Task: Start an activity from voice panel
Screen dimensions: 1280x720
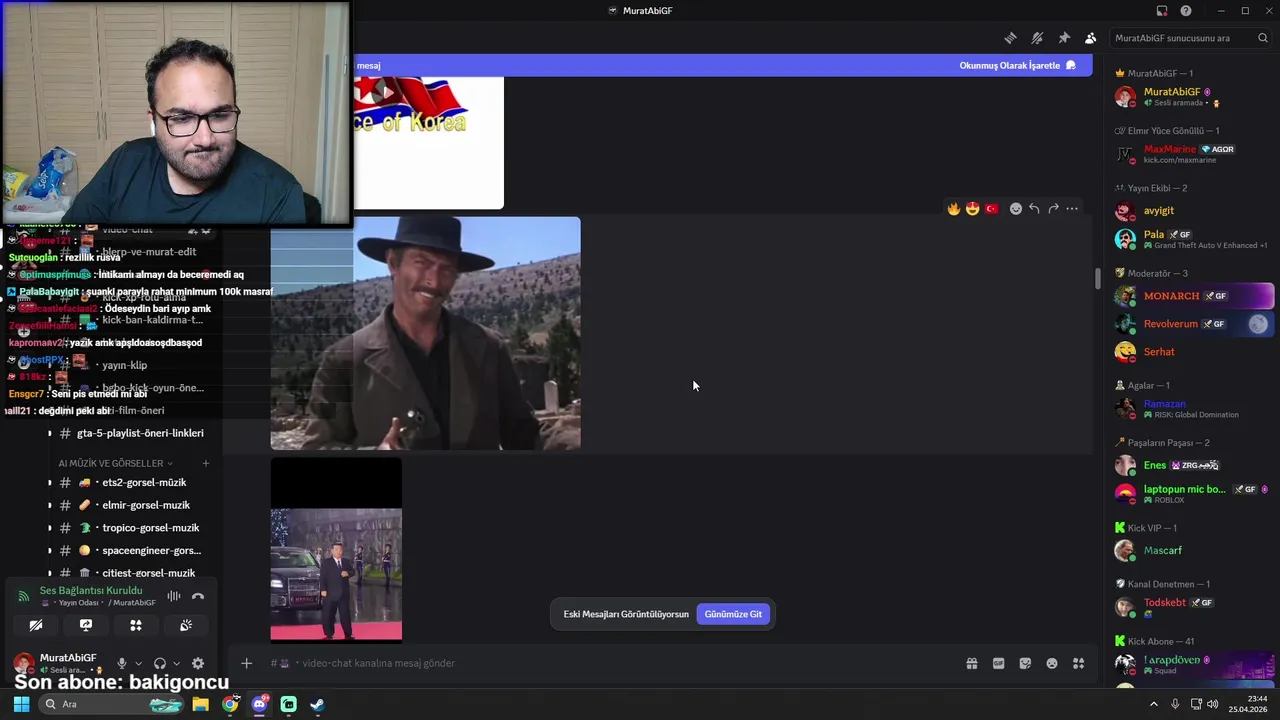Action: [x=136, y=625]
